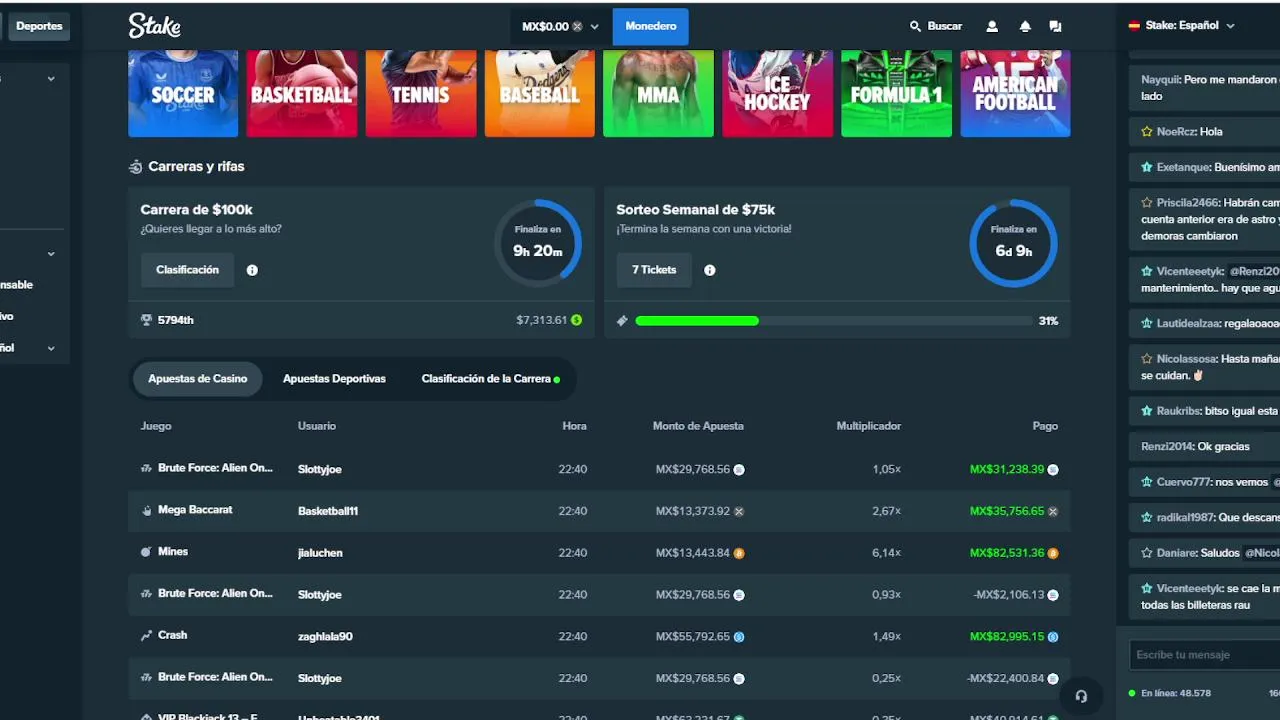This screenshot has width=1280, height=720.
Task: Click the Buscar search icon
Action: [x=915, y=26]
